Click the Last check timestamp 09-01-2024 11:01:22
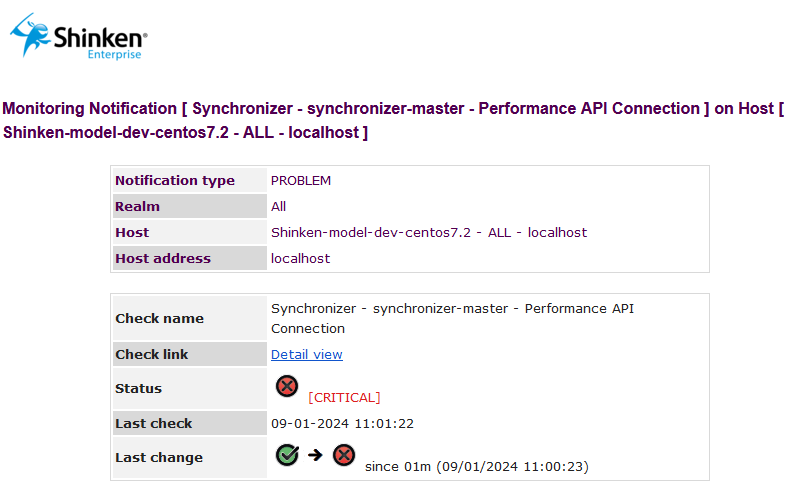Image resolution: width=789 pixels, height=493 pixels. click(342, 423)
